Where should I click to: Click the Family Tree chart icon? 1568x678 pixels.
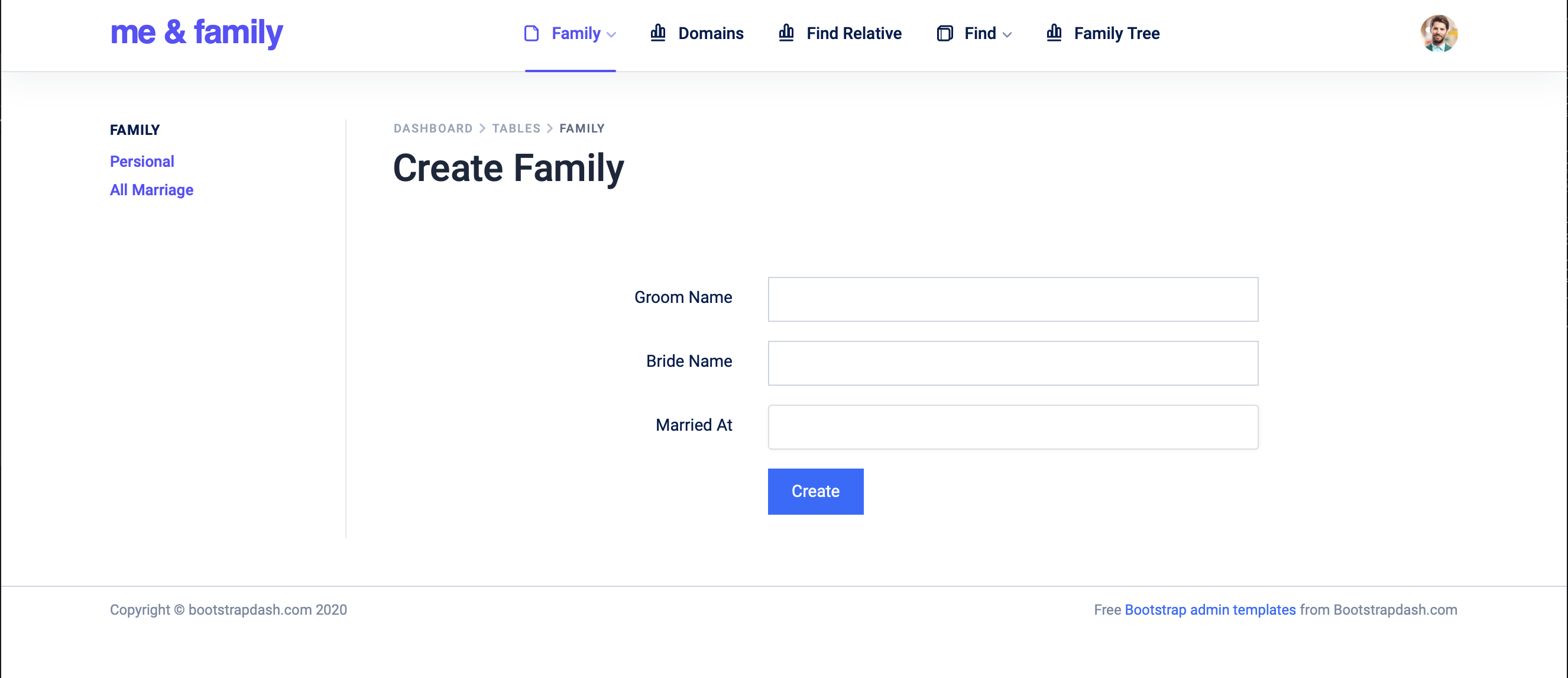coord(1054,33)
